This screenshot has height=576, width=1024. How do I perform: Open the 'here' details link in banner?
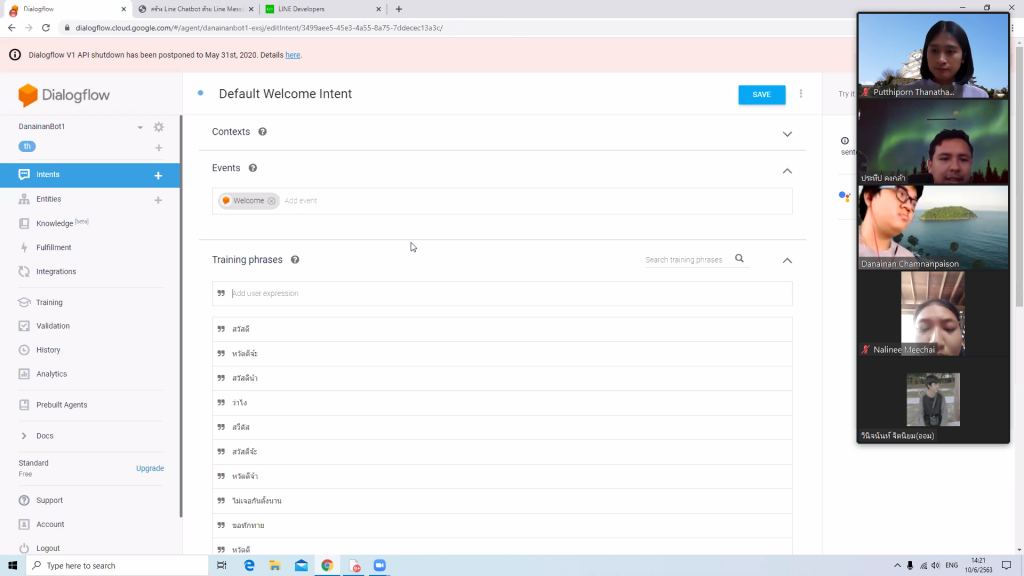[292, 55]
